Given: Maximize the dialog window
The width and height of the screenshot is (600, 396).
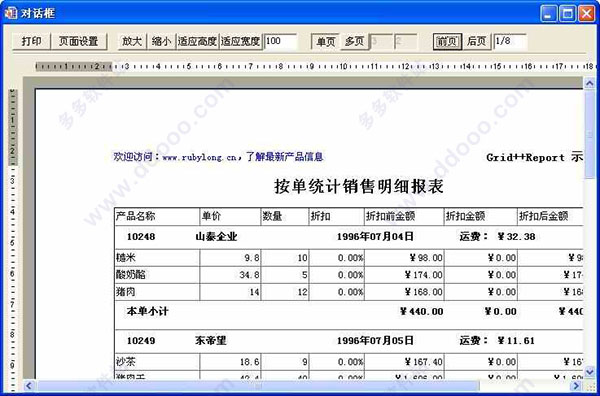Looking at the screenshot, I should [567, 14].
